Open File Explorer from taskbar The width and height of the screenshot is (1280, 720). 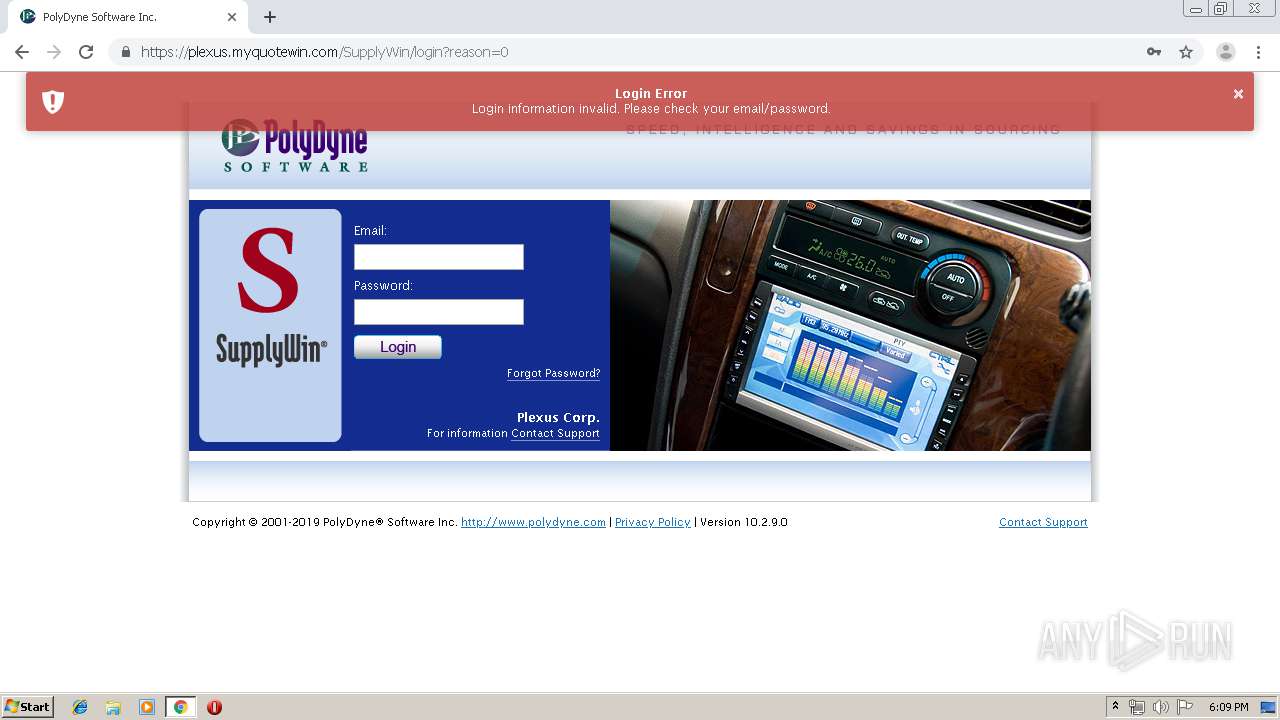[x=113, y=707]
